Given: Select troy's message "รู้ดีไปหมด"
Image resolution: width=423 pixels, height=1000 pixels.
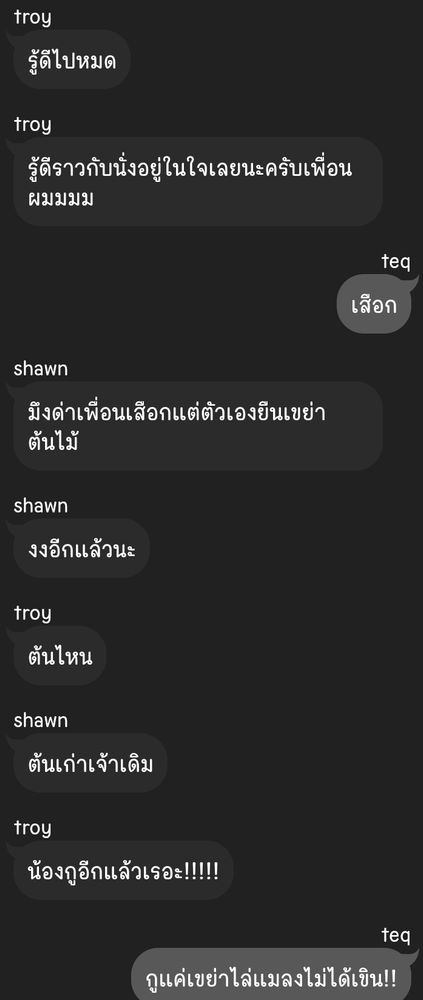Looking at the screenshot, I should 72,59.
